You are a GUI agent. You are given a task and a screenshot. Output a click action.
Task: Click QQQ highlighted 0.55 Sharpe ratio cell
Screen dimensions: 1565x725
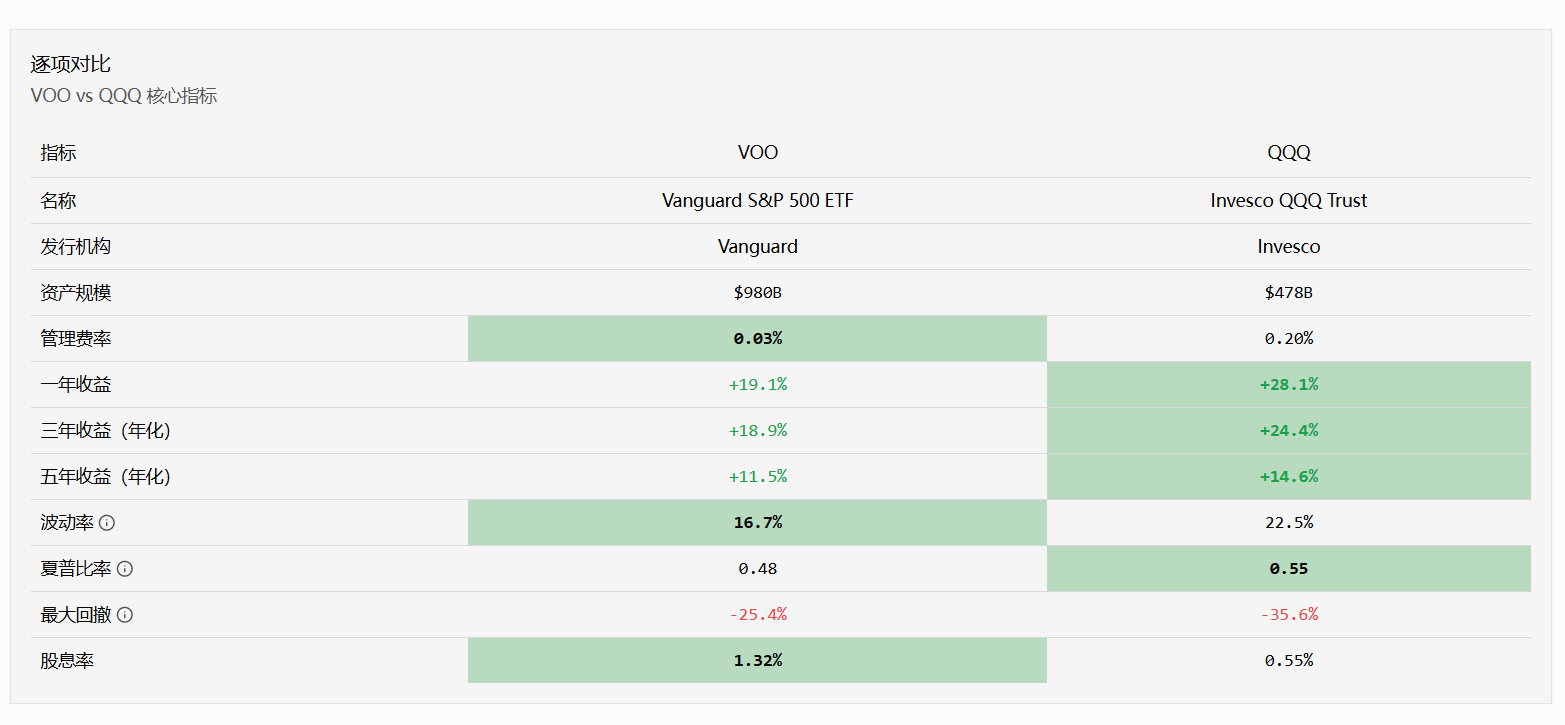pyautogui.click(x=1289, y=569)
